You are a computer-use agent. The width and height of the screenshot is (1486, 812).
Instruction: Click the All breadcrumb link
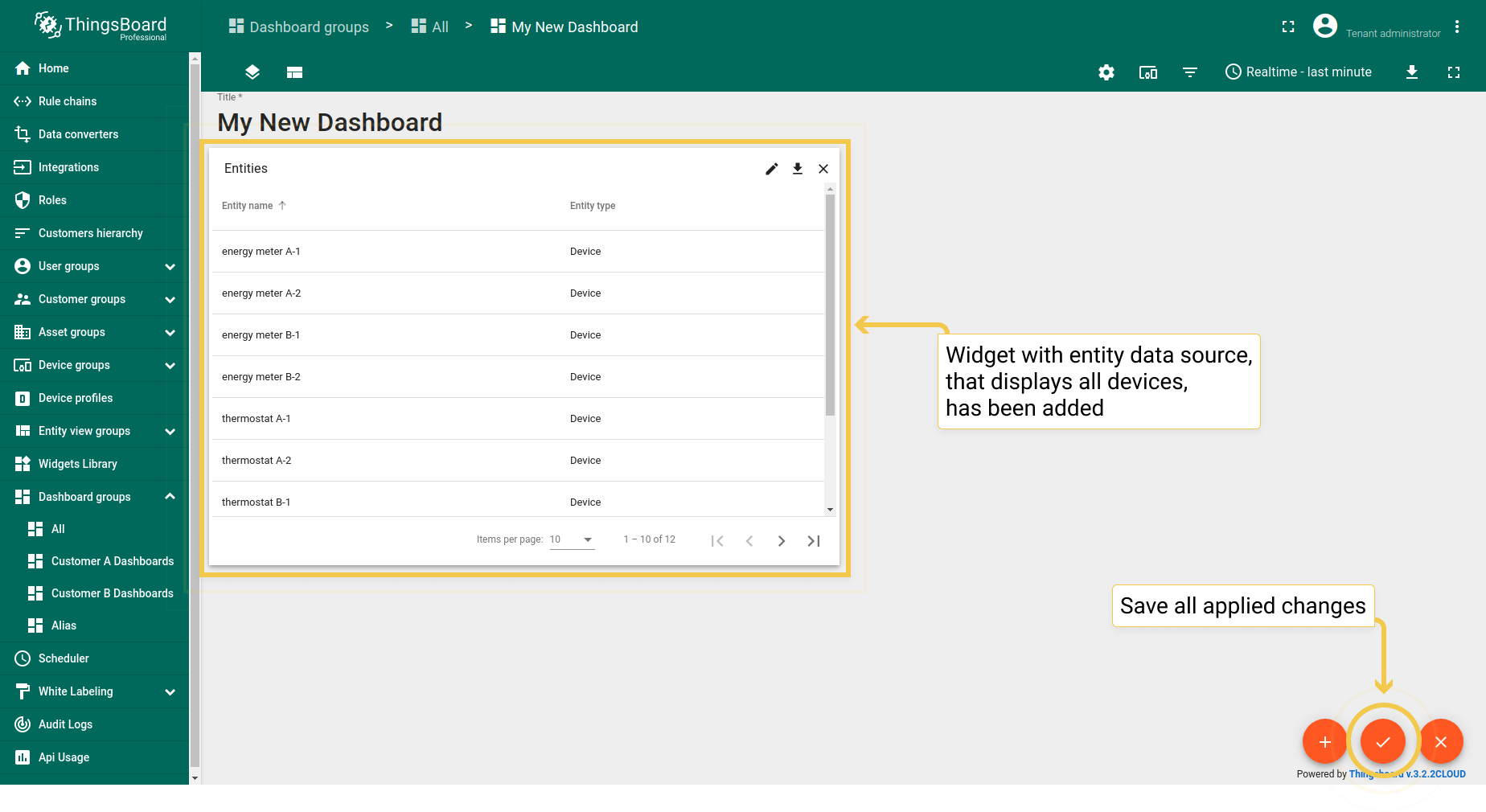429,27
